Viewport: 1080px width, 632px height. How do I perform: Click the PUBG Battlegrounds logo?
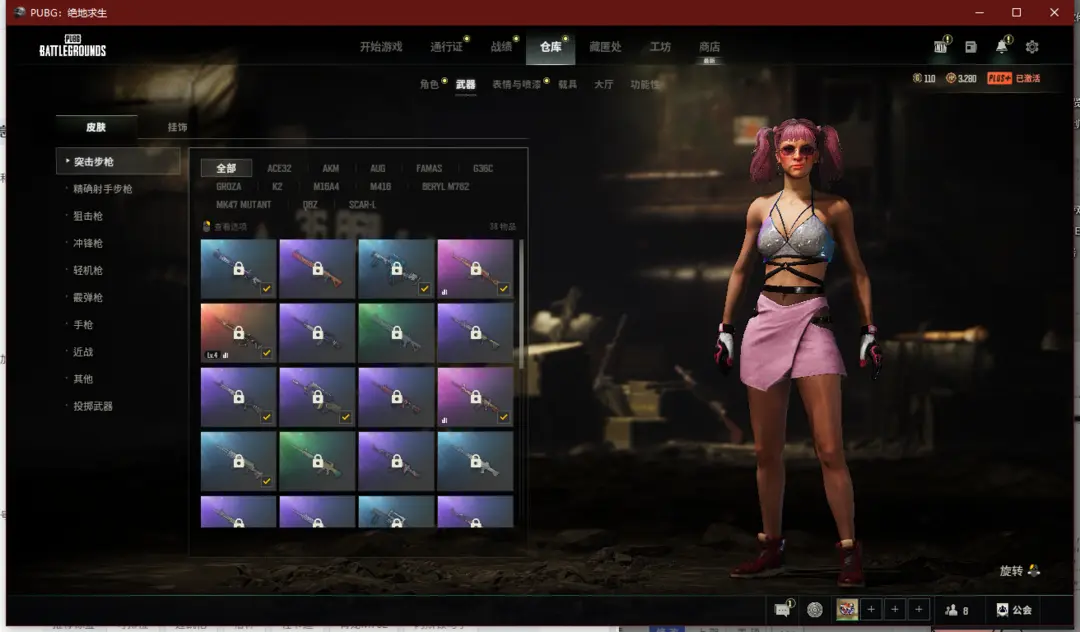(72, 45)
